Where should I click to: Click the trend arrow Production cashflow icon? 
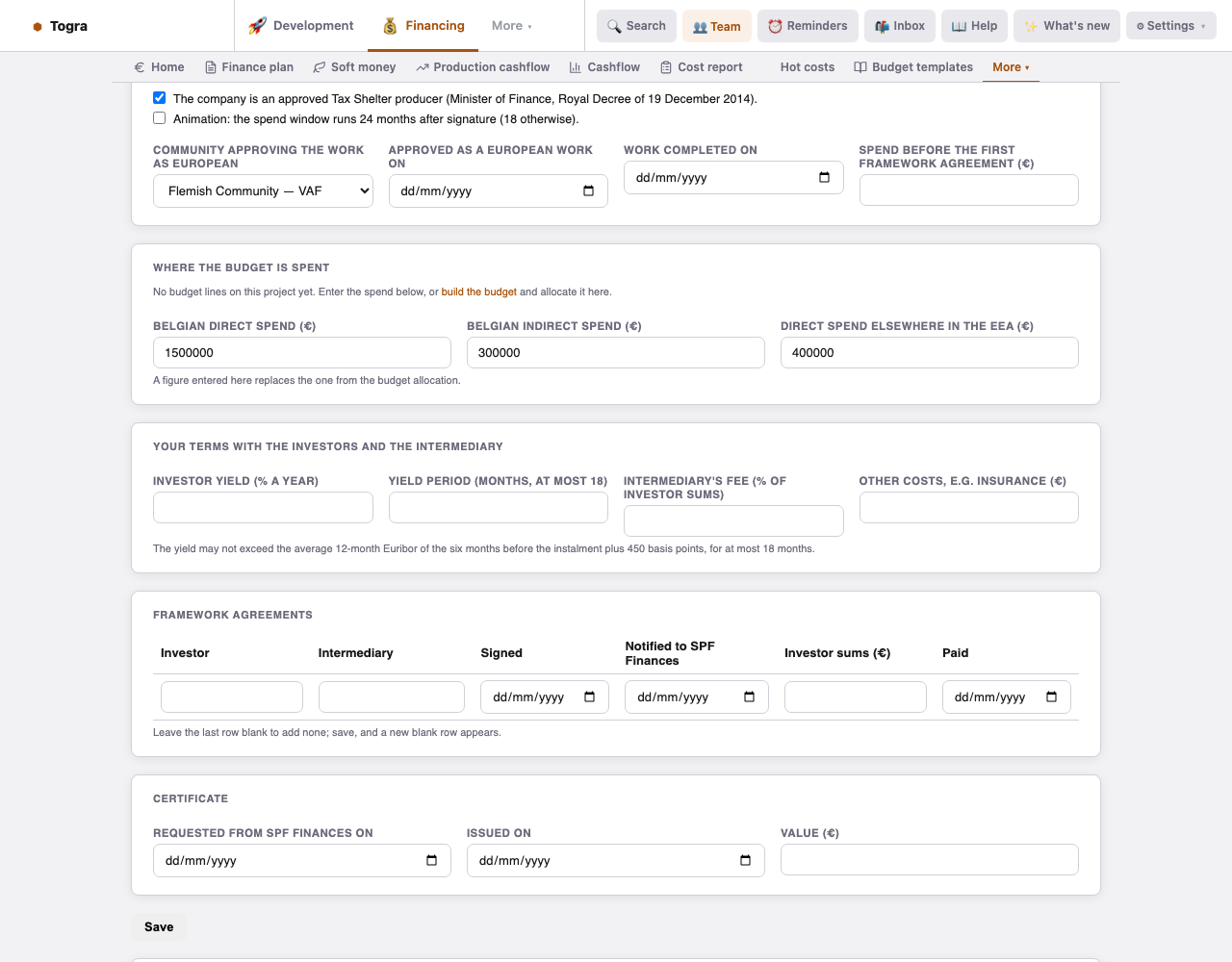click(x=423, y=67)
